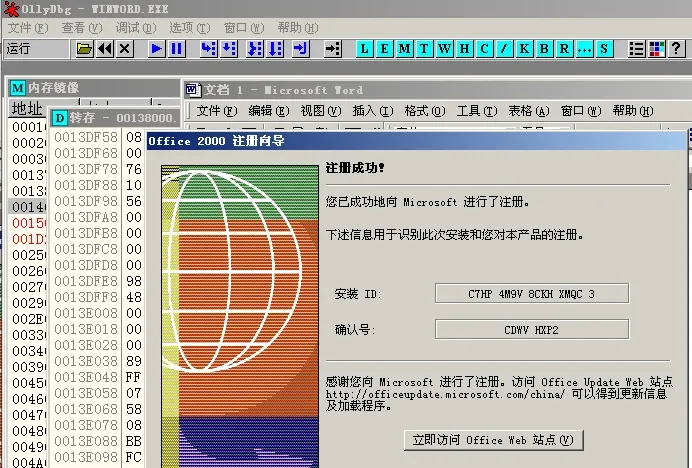Open References window with R button
692x468 pixels.
[x=564, y=49]
